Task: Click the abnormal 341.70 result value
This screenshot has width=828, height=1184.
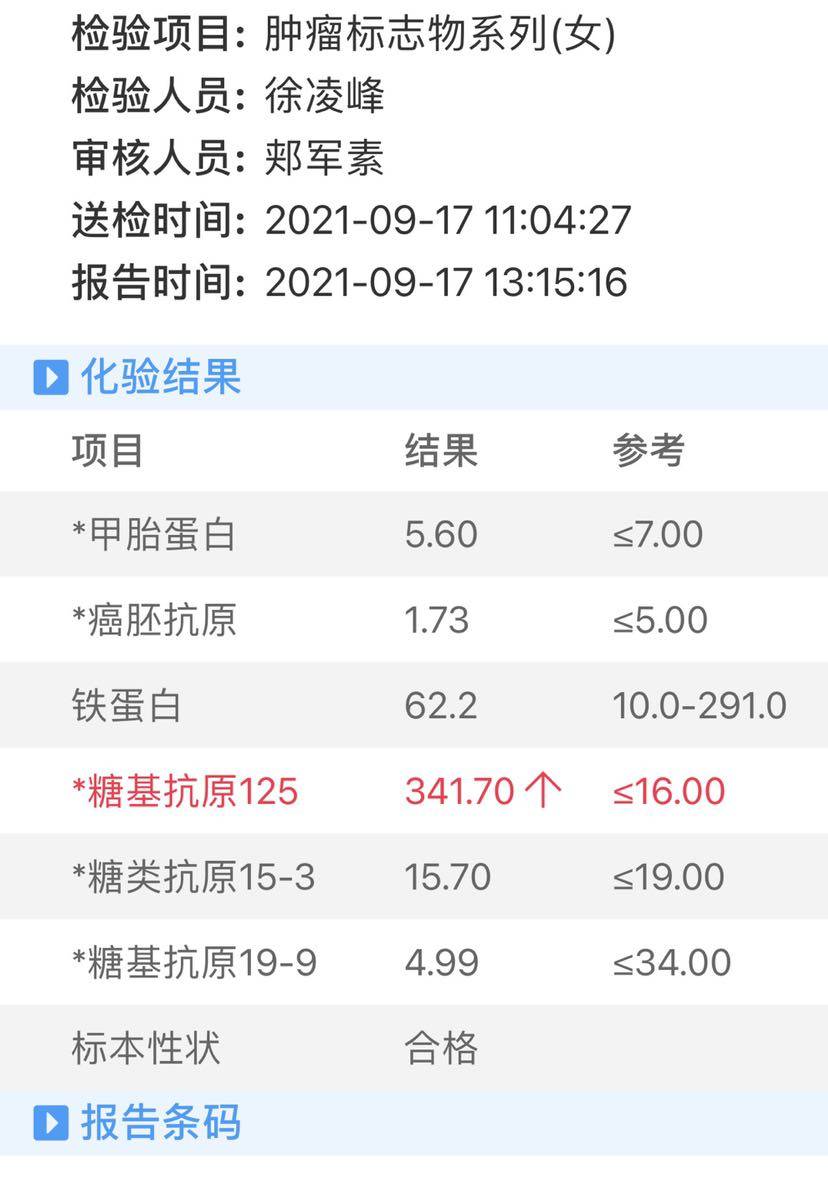Action: tap(460, 792)
